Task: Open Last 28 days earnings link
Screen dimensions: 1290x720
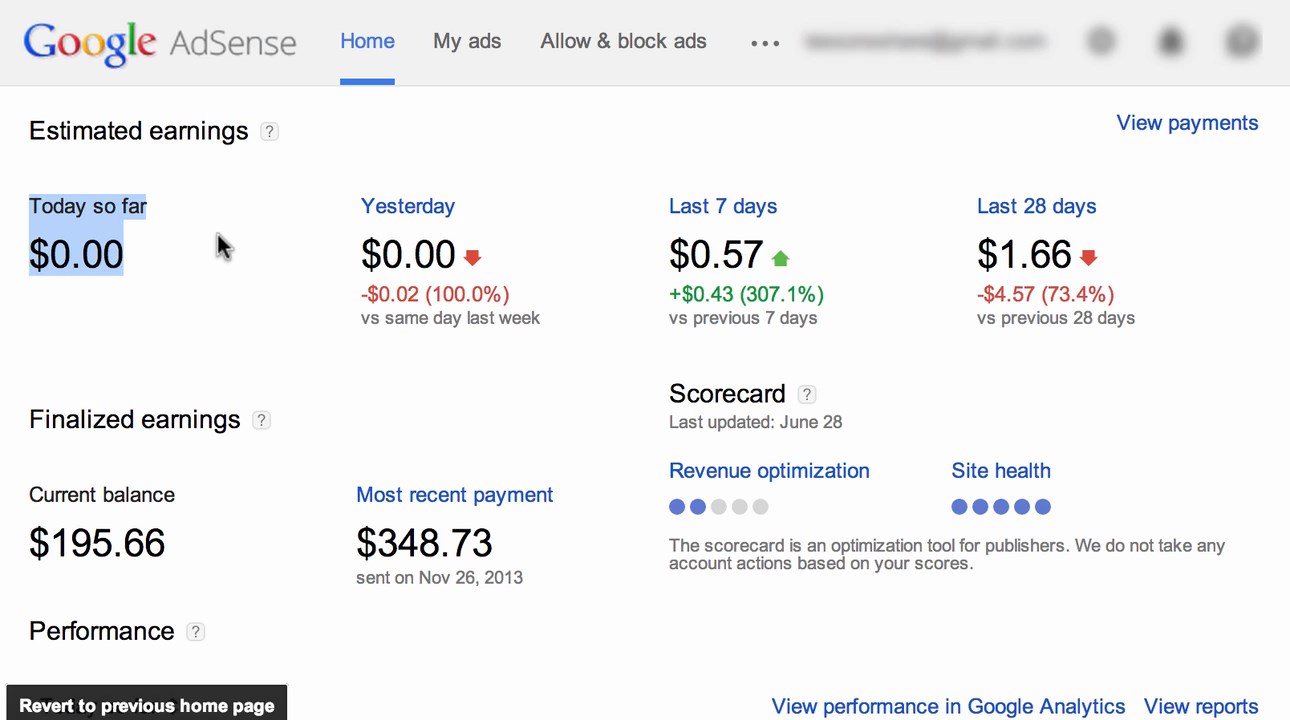Action: [x=1036, y=206]
